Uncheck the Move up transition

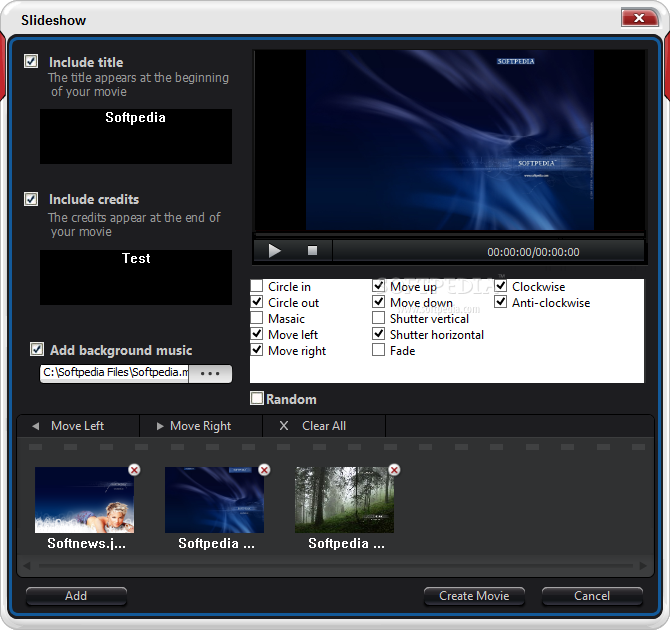tap(379, 286)
